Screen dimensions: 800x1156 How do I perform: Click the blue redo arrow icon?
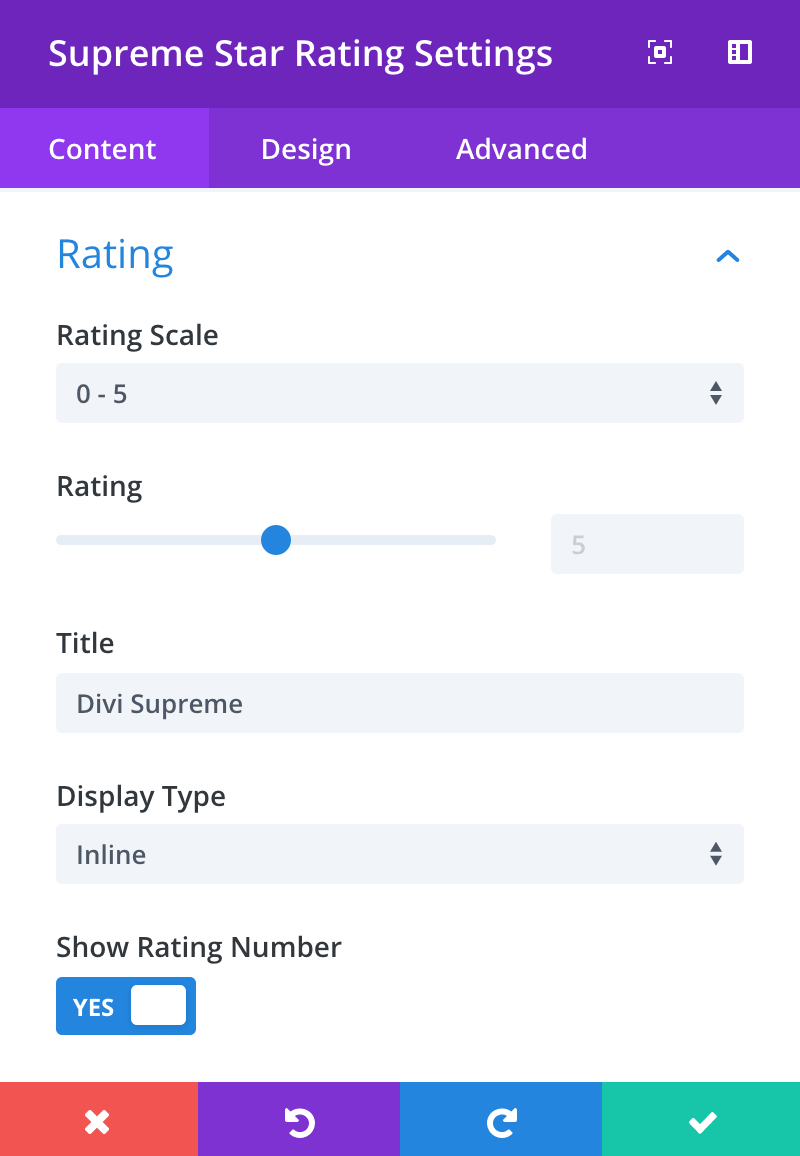tap(500, 1122)
